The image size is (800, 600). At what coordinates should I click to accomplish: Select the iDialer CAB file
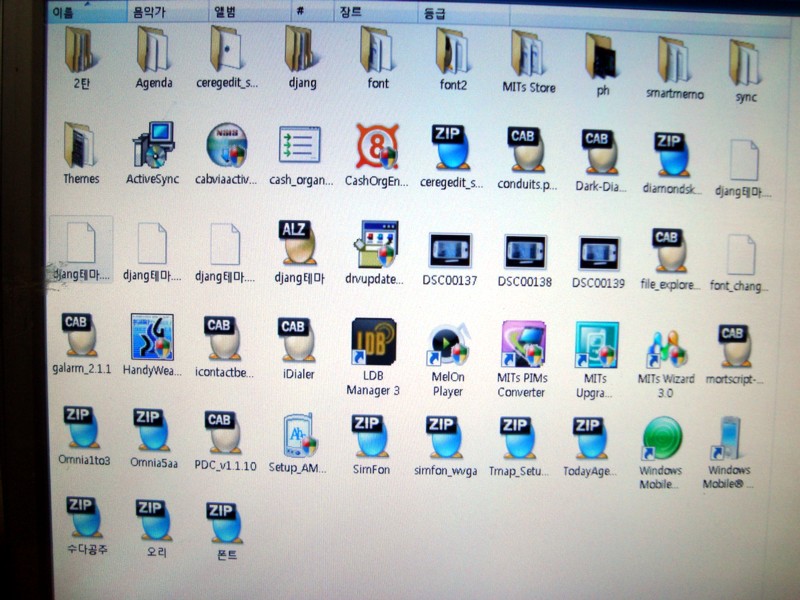pos(297,339)
